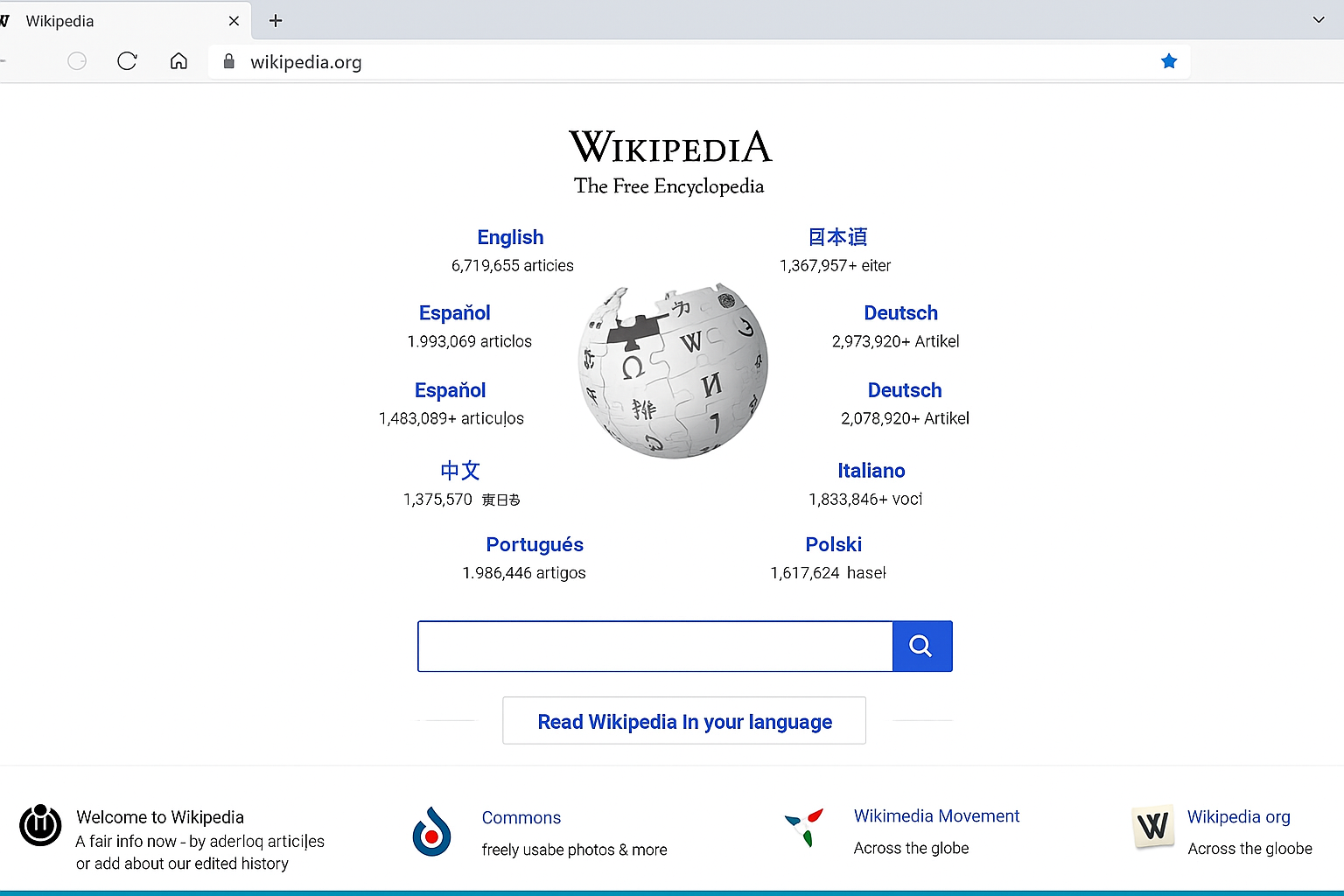Screen dimensions: 1344x896
Task: Click the Wikipedia org W tile icon
Action: coord(1153,826)
